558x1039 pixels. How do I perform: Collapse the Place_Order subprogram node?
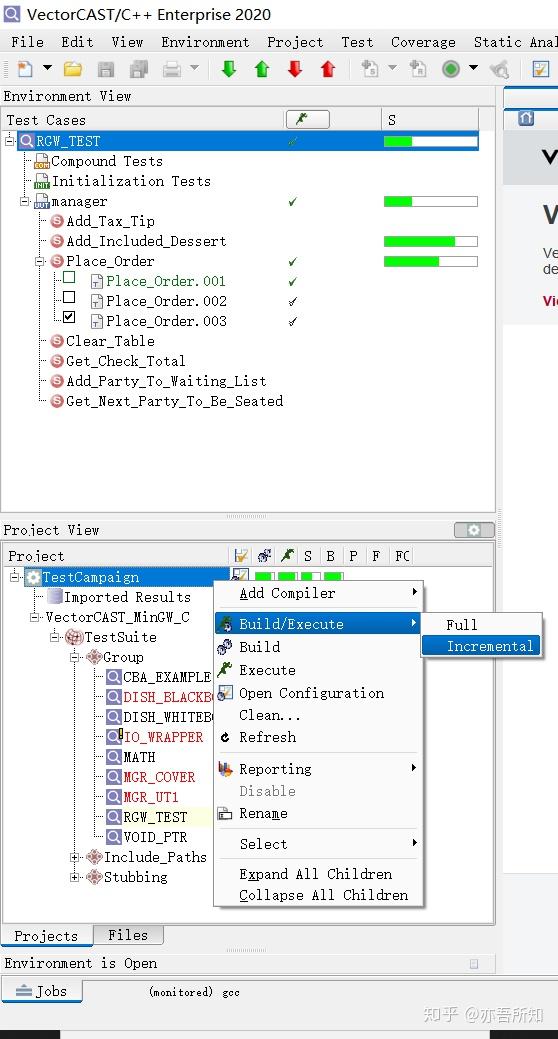click(x=40, y=262)
